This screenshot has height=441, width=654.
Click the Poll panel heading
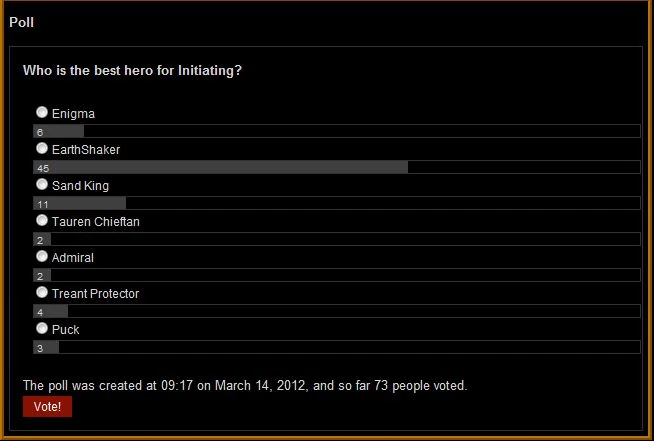pos(22,22)
